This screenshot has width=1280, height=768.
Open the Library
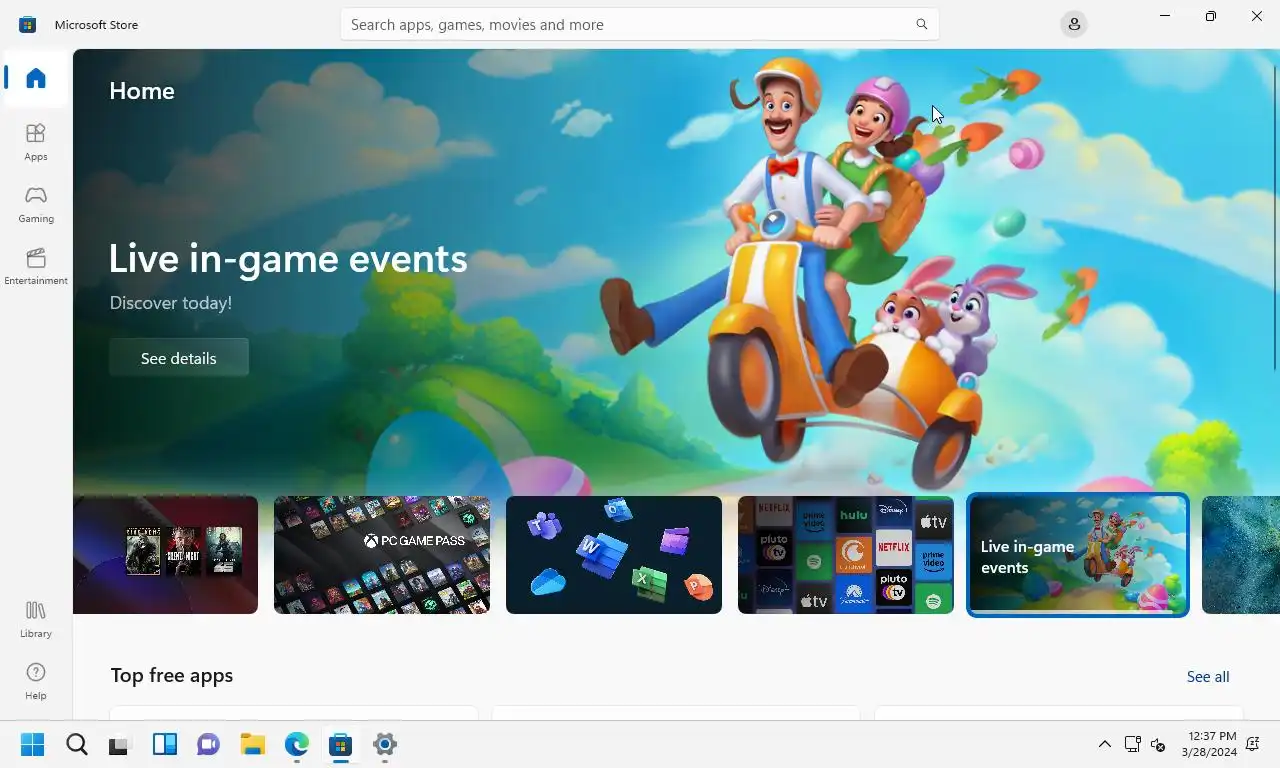pyautogui.click(x=36, y=619)
